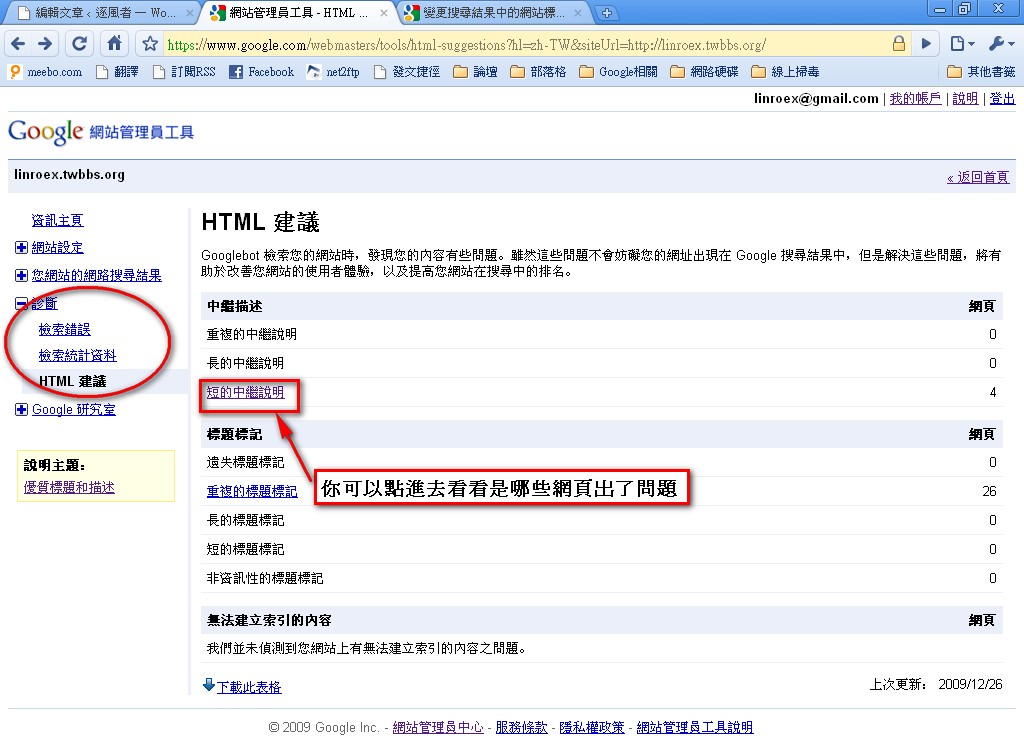
Task: Expand Google 研究室 plus icon
Action: [21, 409]
